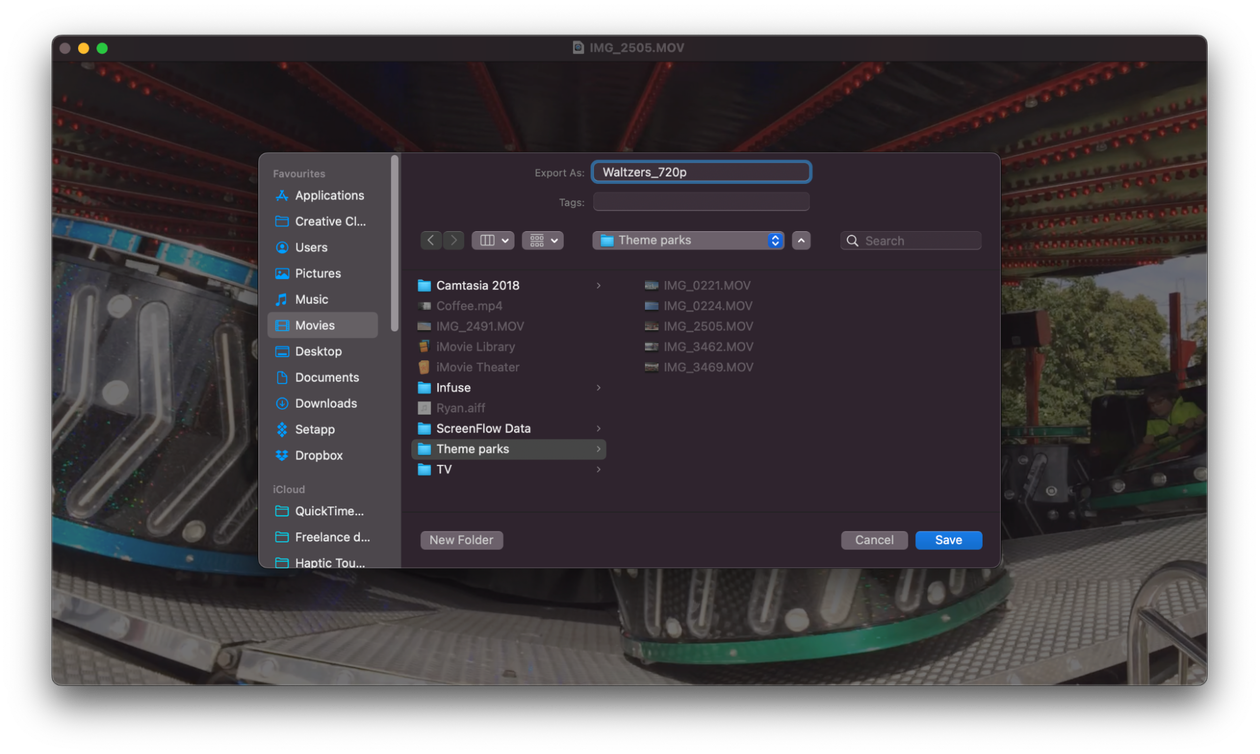Open the ScreenFlow Data folder
The width and height of the screenshot is (1260, 754).
click(x=483, y=429)
